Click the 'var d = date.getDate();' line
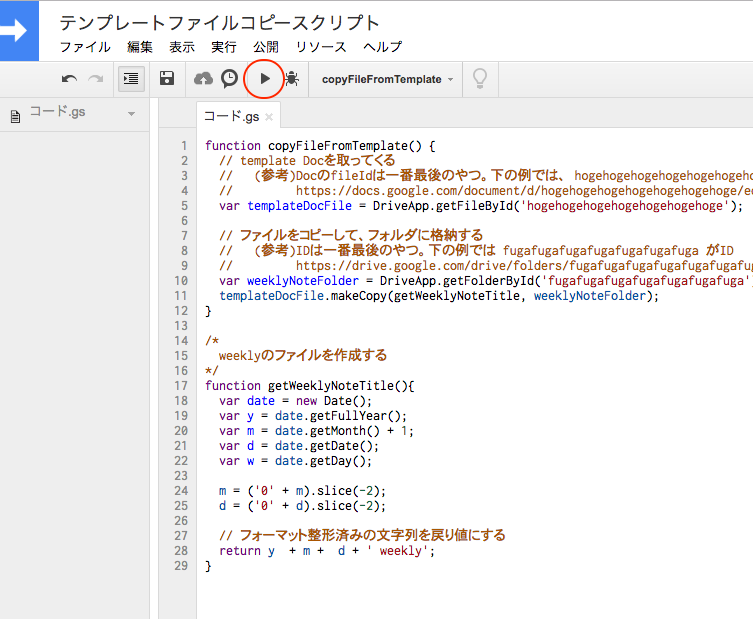Image resolution: width=753 pixels, height=619 pixels. (x=299, y=446)
